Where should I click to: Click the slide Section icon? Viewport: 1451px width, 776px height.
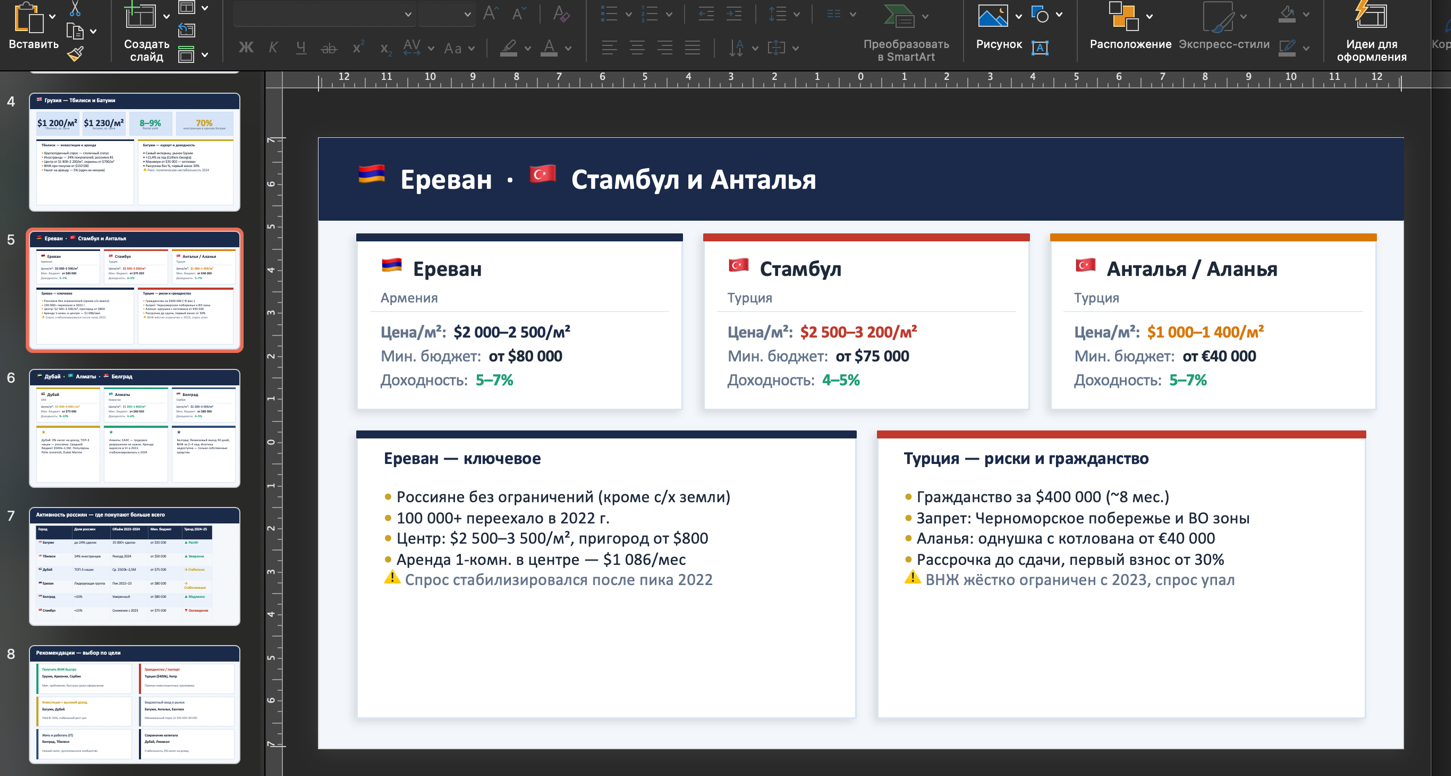click(x=186, y=54)
